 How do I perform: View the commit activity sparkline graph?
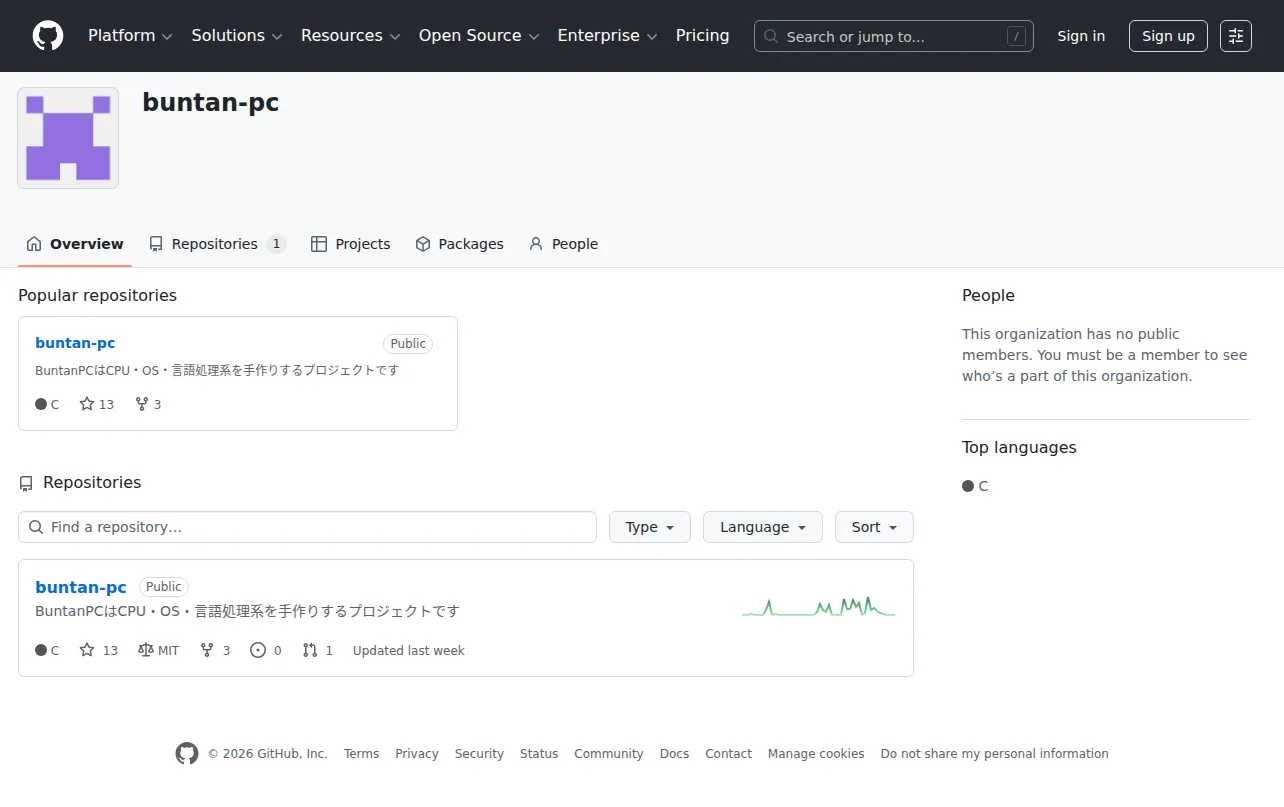818,607
